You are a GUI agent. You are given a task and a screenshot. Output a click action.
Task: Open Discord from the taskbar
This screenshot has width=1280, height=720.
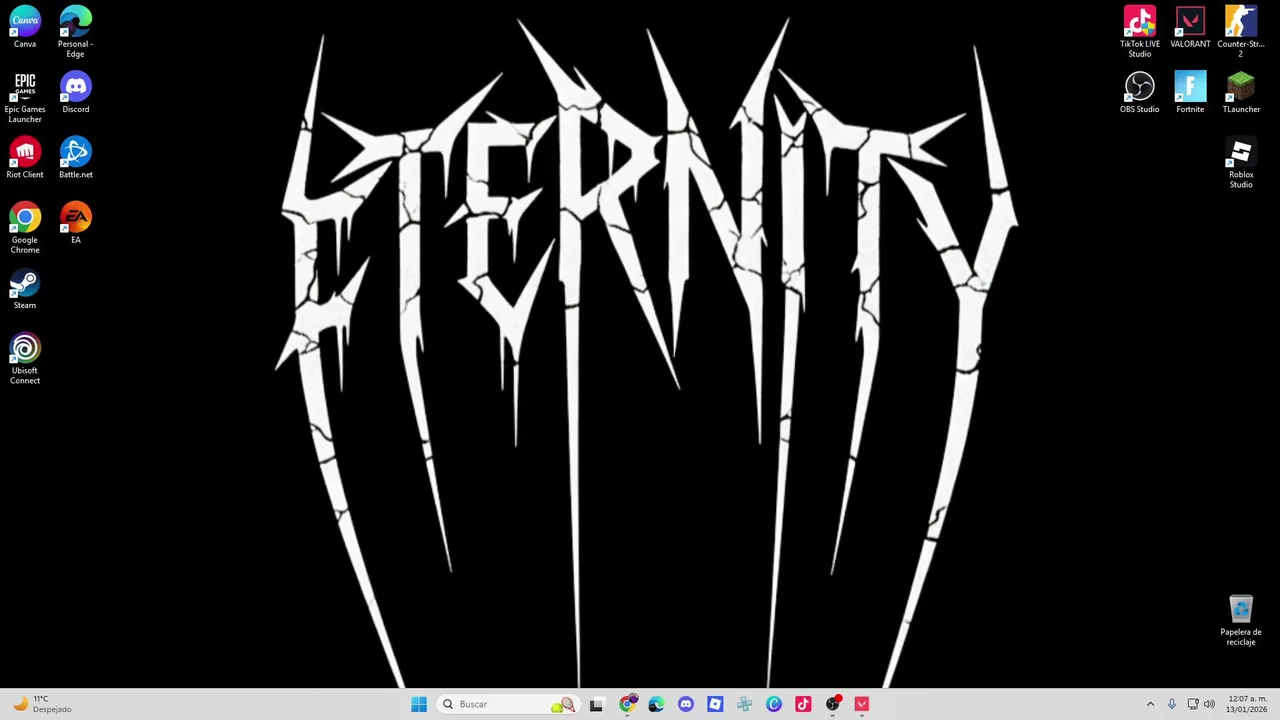(x=685, y=704)
